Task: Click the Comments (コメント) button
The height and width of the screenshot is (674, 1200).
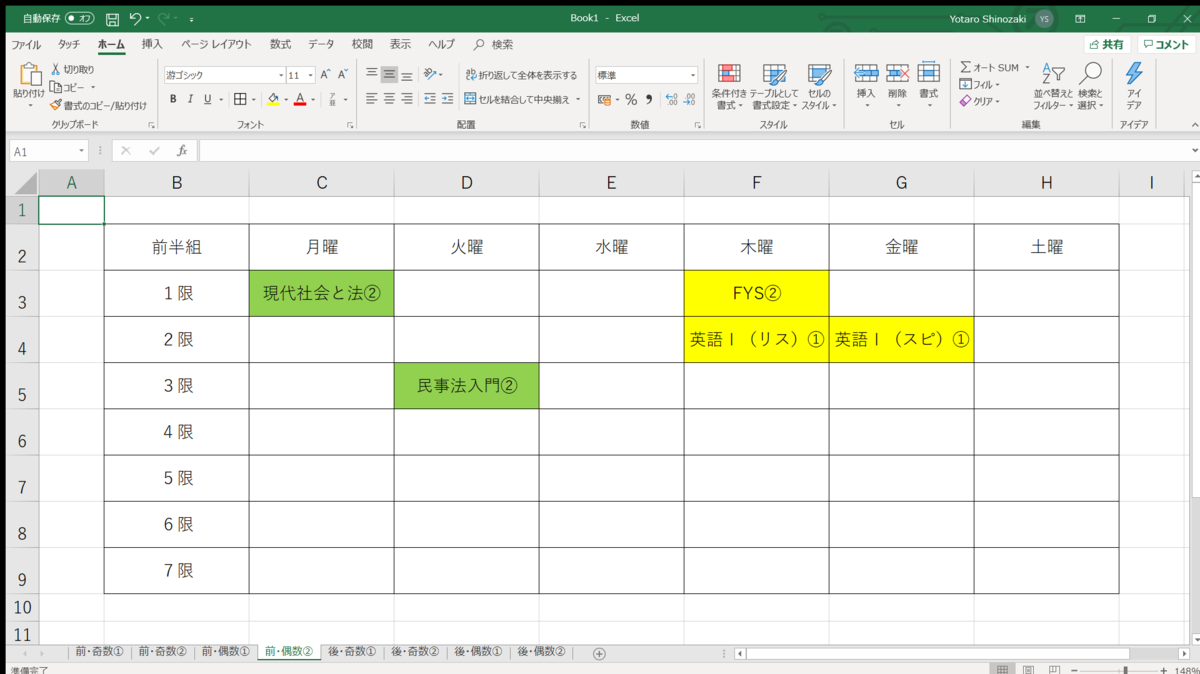Action: coord(1166,44)
